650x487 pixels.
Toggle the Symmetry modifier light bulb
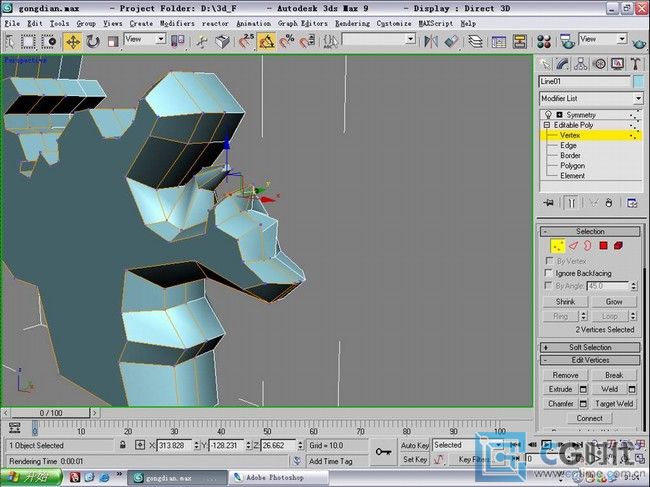(548, 114)
